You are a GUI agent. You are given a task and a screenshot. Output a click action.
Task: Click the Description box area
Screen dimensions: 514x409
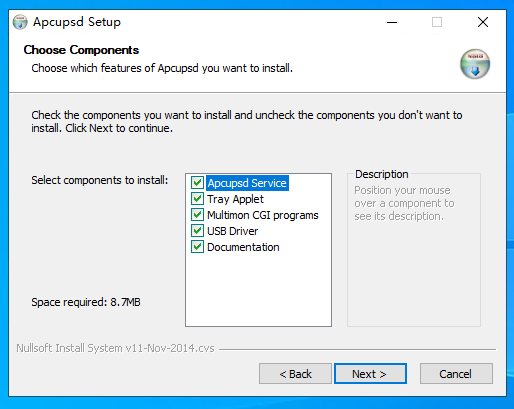414,250
